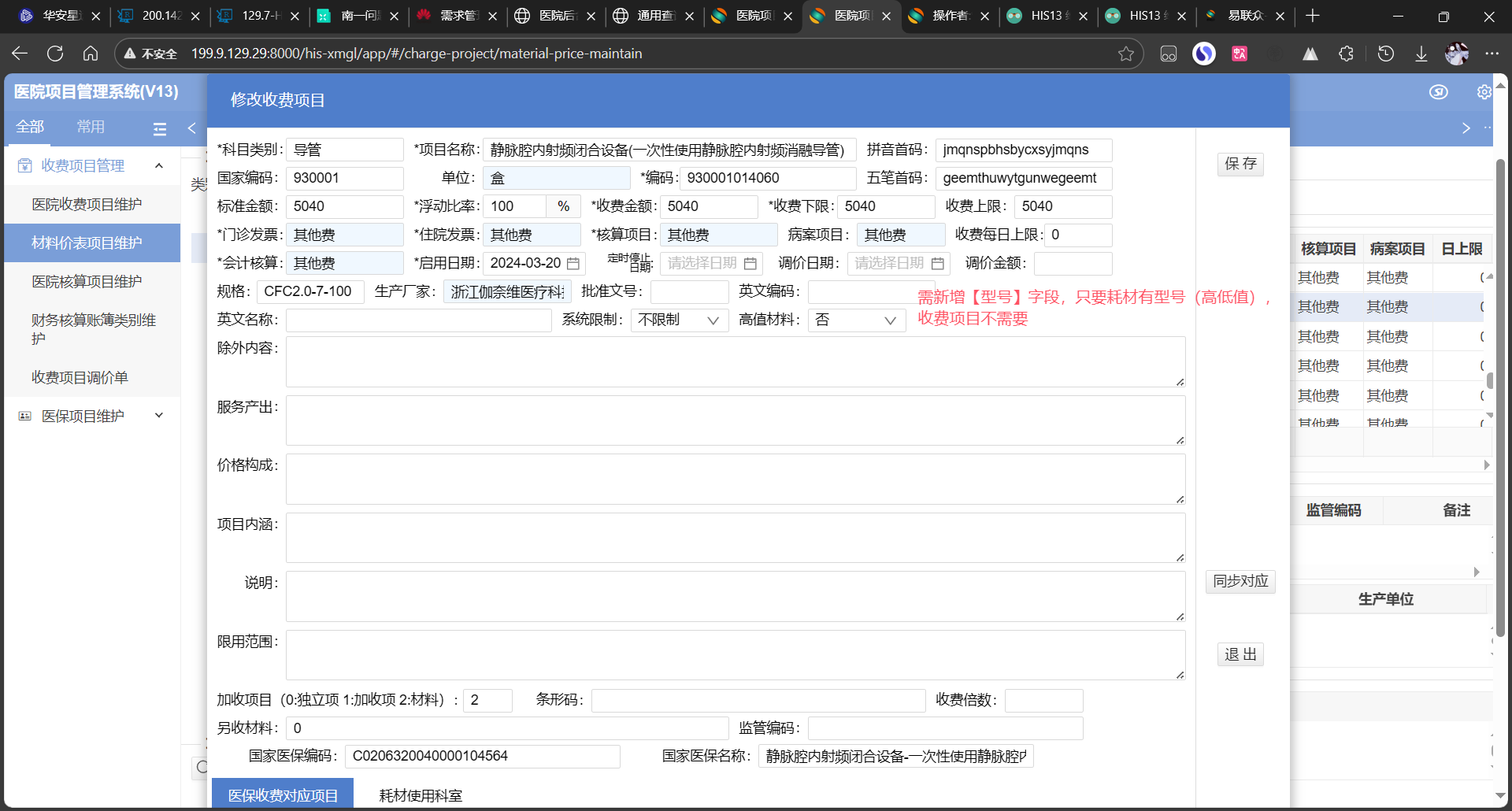Click the page vertical scrollbar
The height and width of the screenshot is (811, 1512).
click(1501, 398)
